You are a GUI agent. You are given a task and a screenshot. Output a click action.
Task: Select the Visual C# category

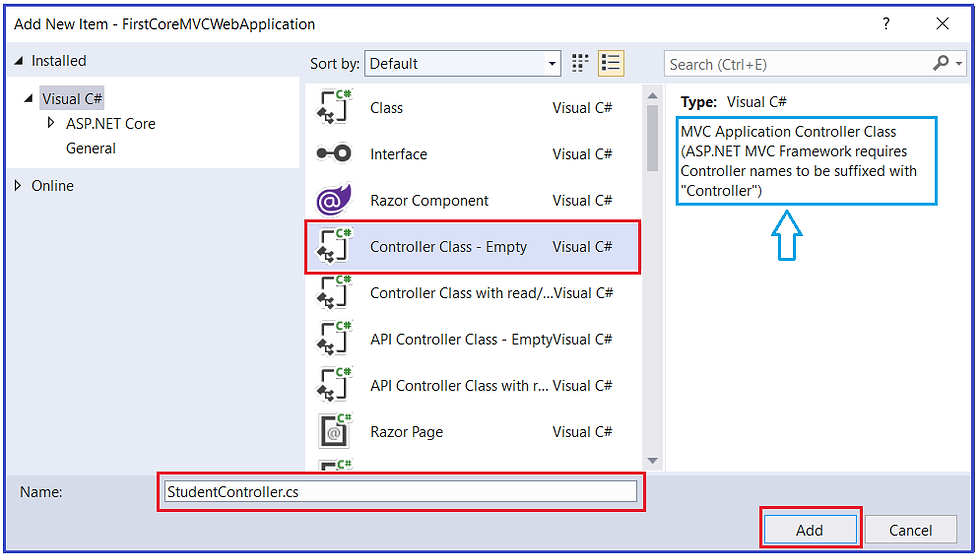click(x=72, y=99)
